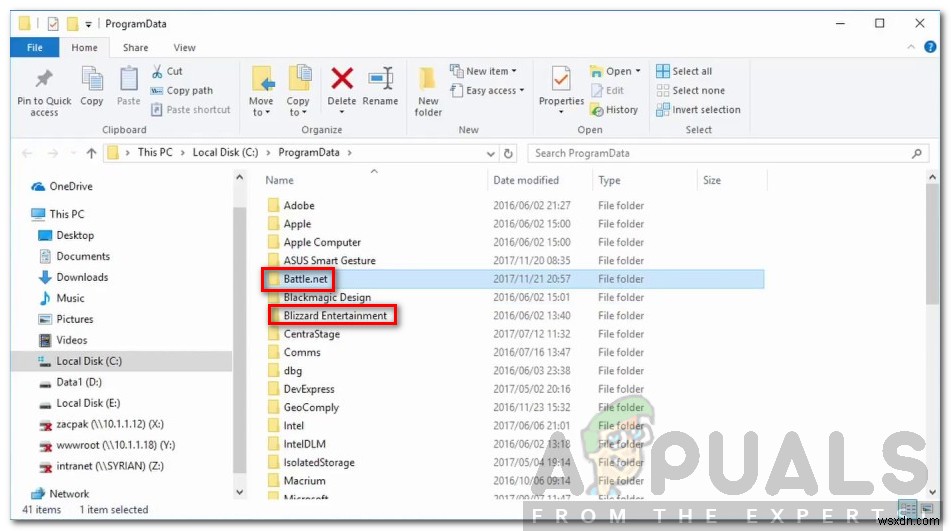This screenshot has height=531, width=951.
Task: Click Invert selection
Action: tap(698, 110)
